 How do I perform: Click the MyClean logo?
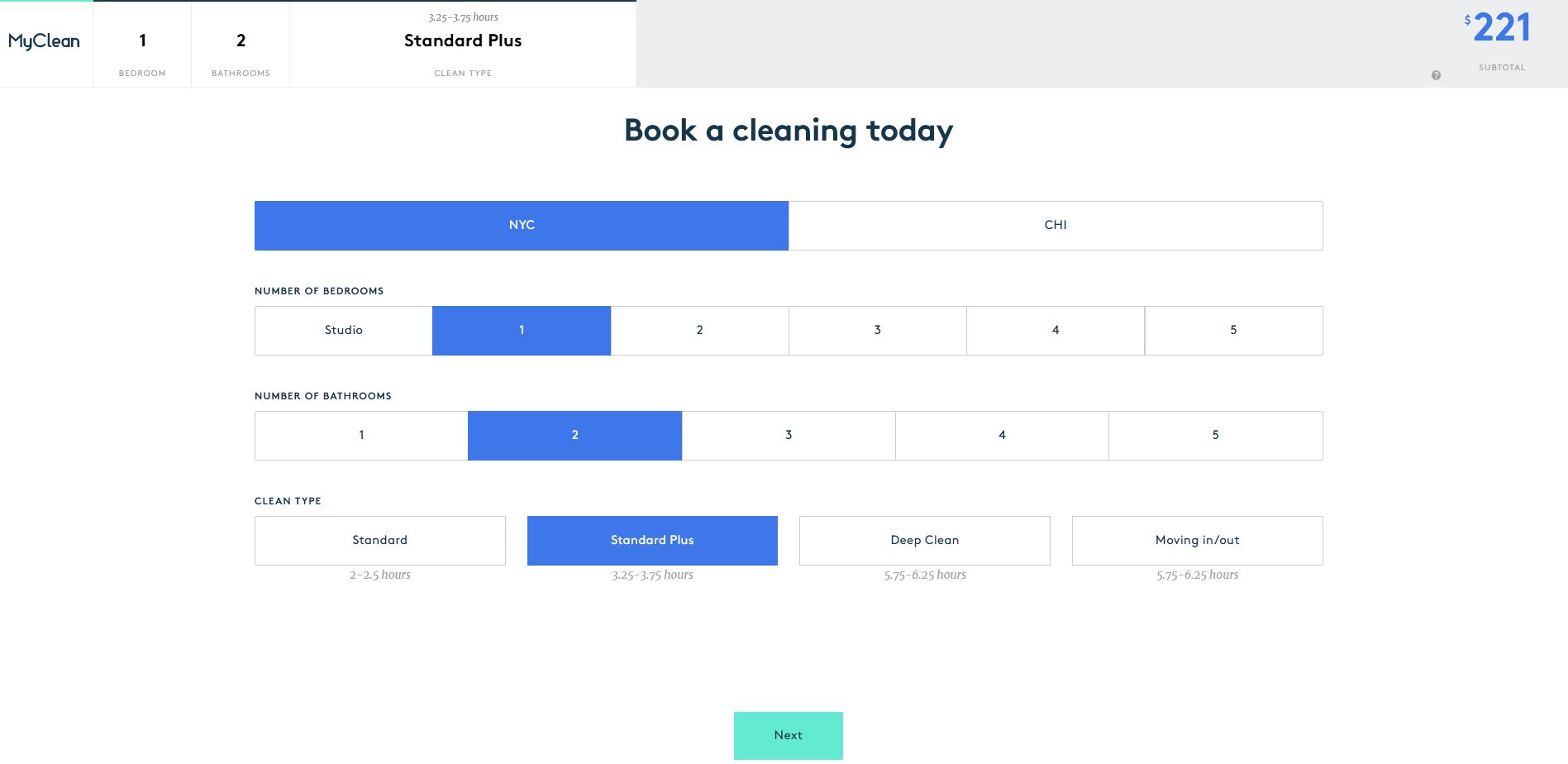click(45, 41)
